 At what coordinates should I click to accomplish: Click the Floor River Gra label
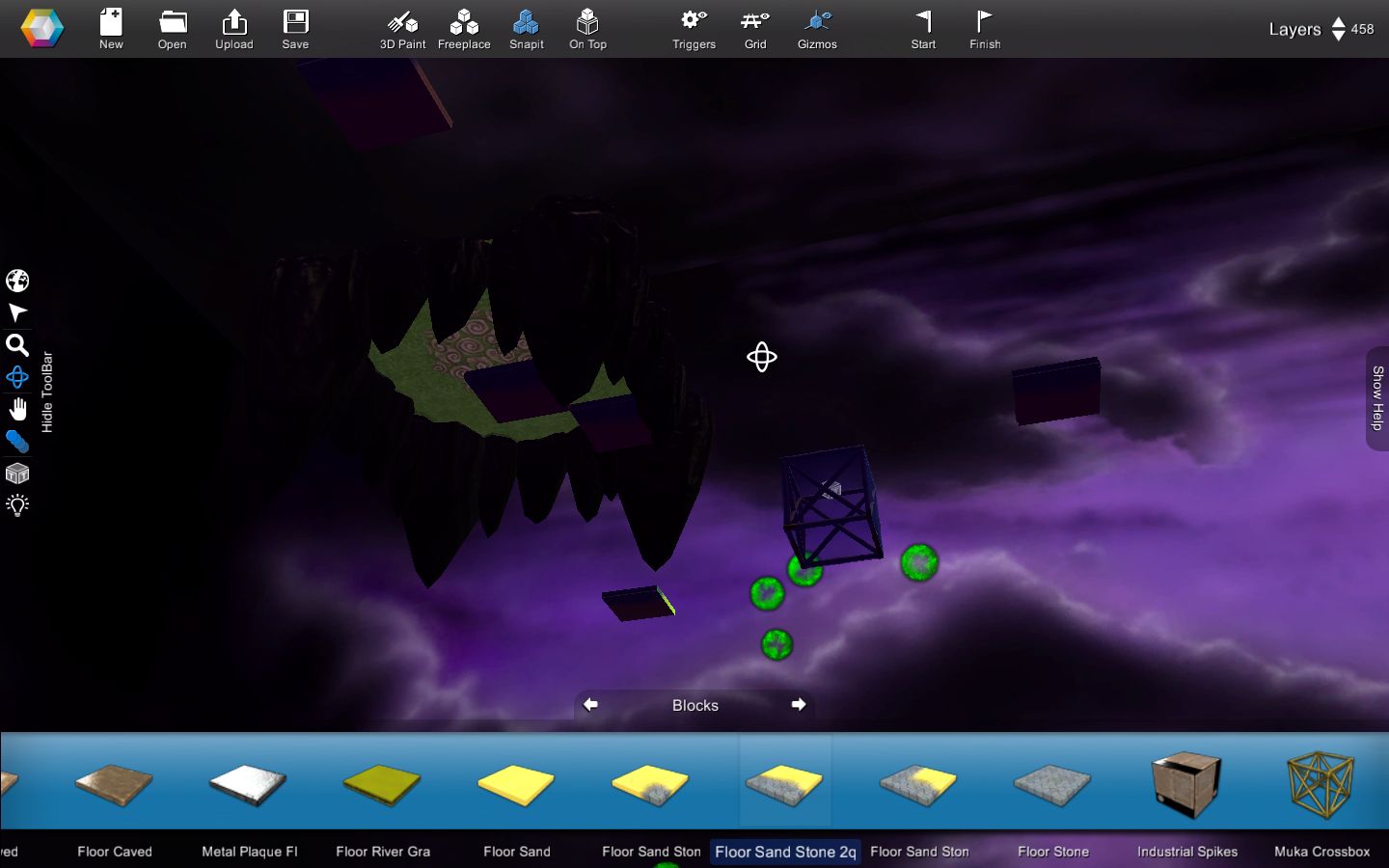(x=383, y=852)
